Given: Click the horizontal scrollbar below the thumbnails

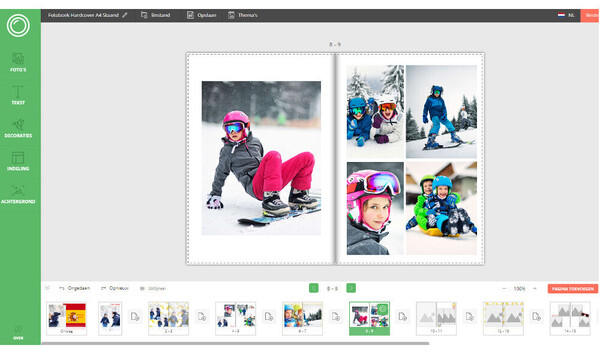Looking at the screenshot, I should coord(235,344).
